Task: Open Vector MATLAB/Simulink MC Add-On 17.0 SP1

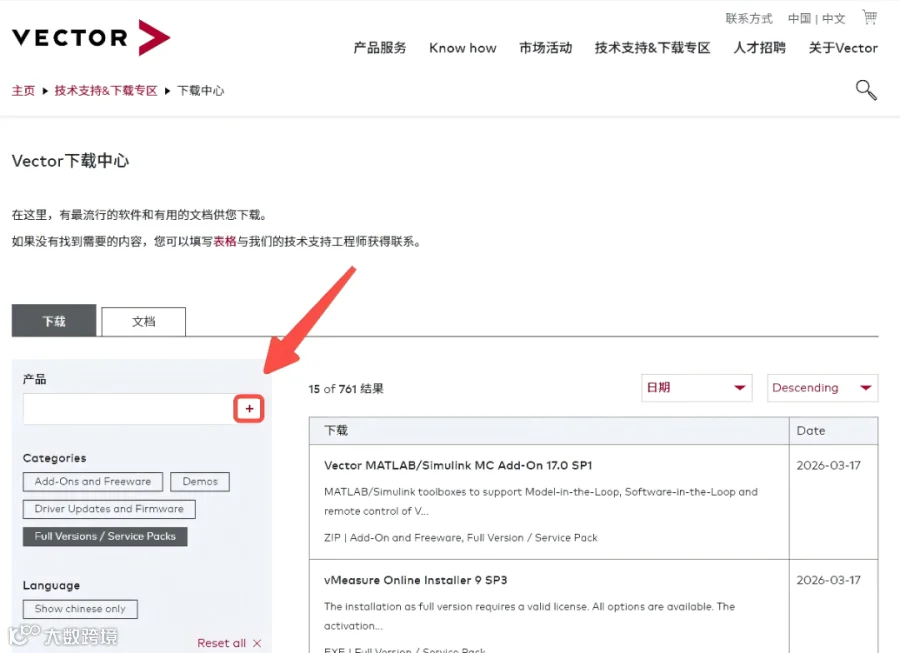Action: pos(458,465)
